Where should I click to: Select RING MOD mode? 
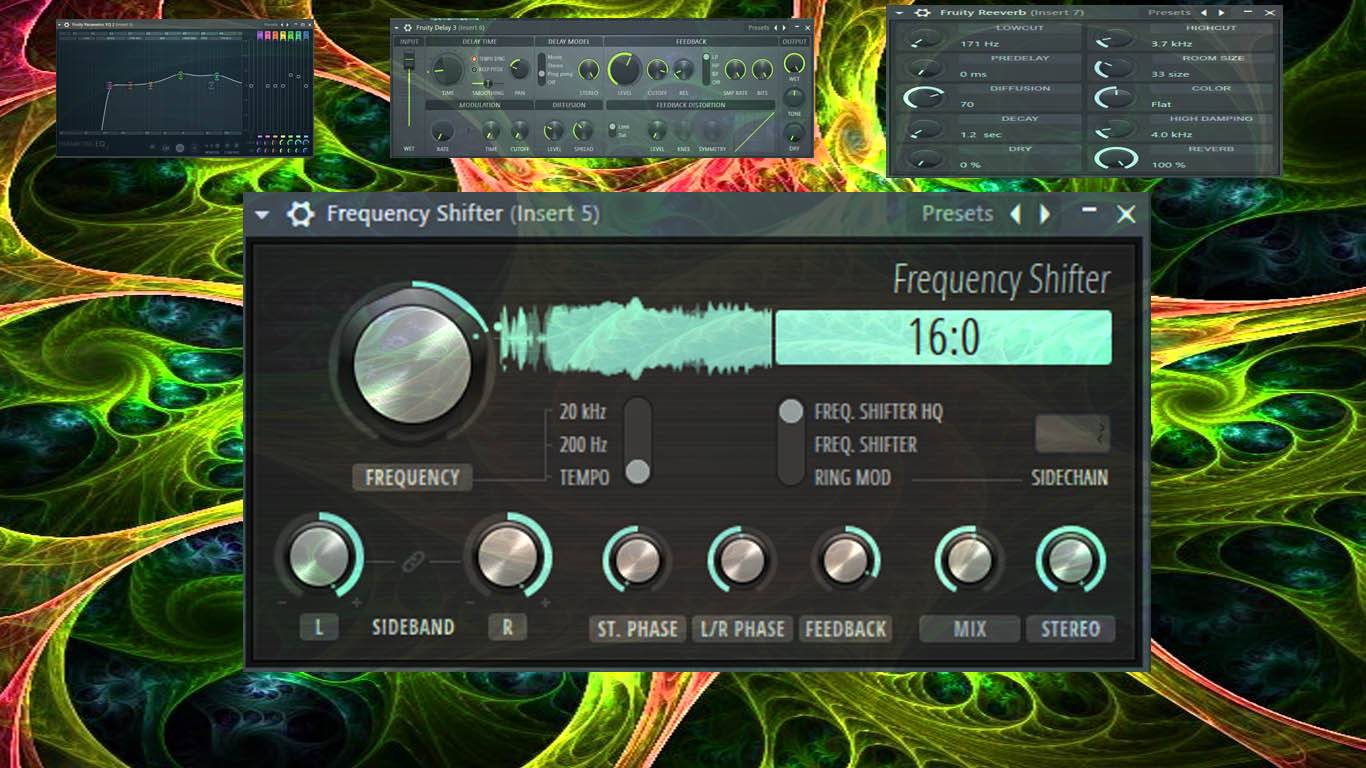[x=852, y=478]
